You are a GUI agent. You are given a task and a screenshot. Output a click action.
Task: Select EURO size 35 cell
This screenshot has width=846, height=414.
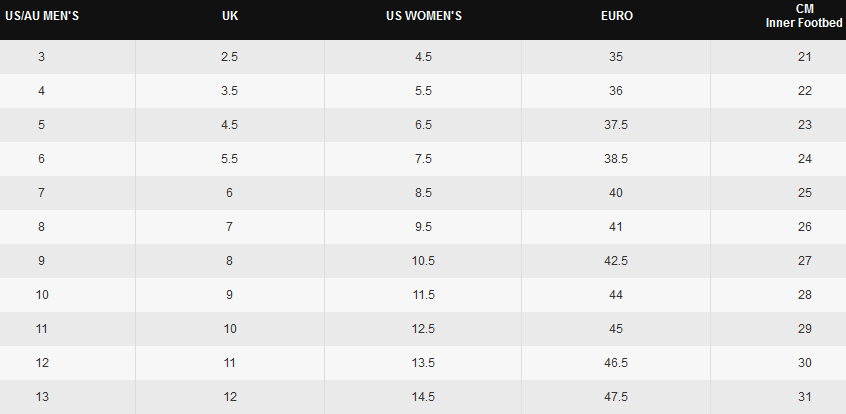click(x=616, y=57)
